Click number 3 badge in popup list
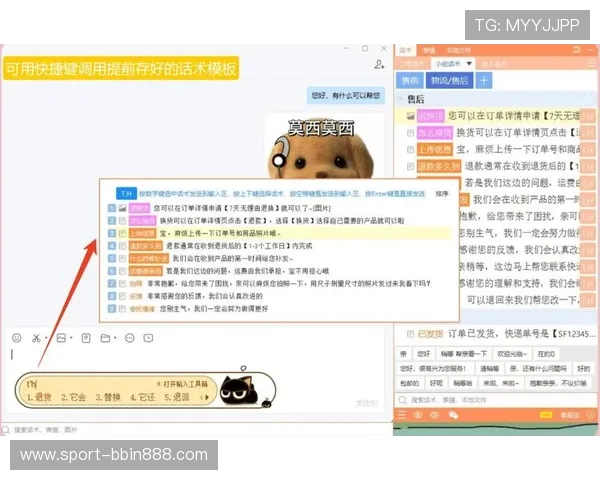 coord(112,233)
